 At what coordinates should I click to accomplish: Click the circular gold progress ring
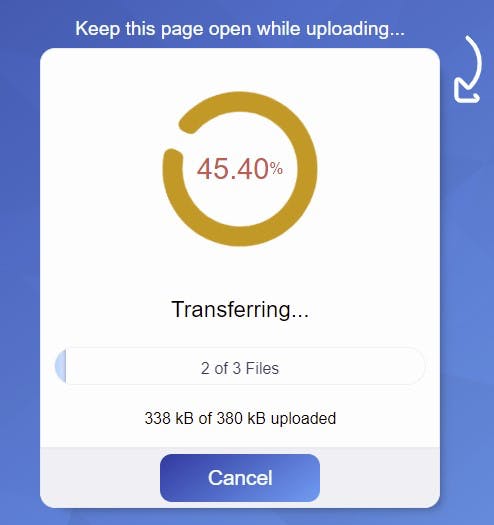pyautogui.click(x=240, y=169)
